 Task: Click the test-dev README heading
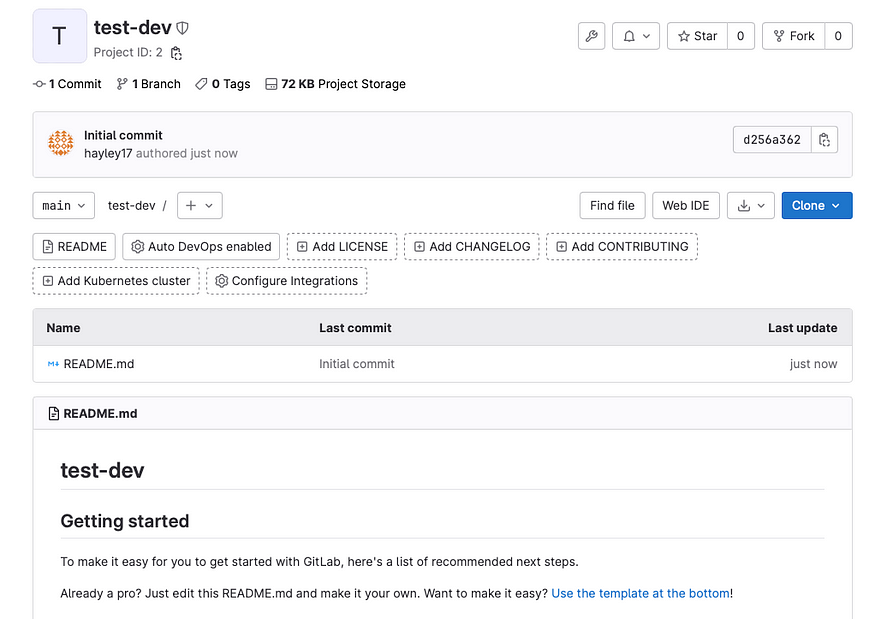(102, 471)
